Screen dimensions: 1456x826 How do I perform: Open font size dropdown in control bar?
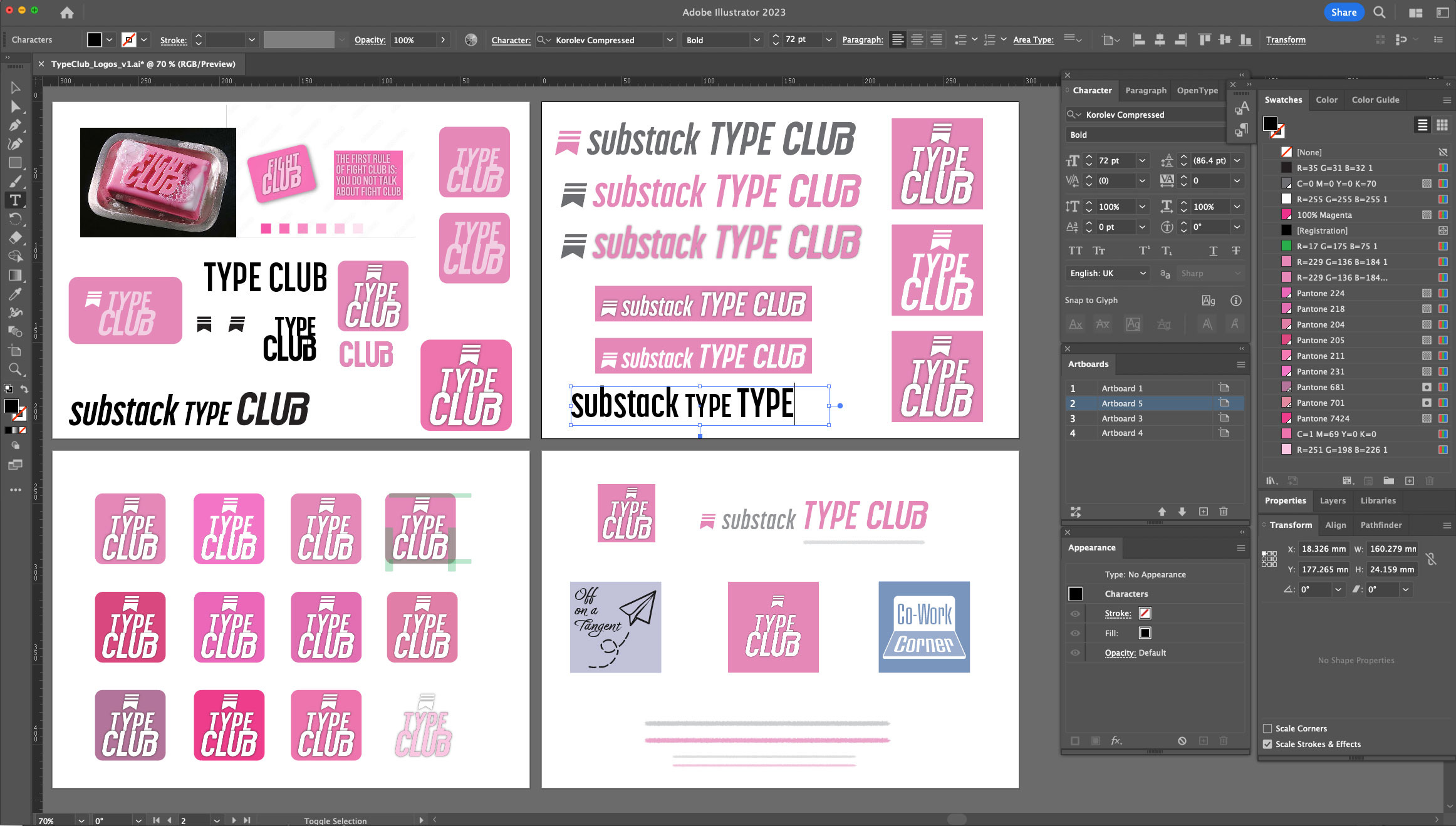pyautogui.click(x=829, y=40)
